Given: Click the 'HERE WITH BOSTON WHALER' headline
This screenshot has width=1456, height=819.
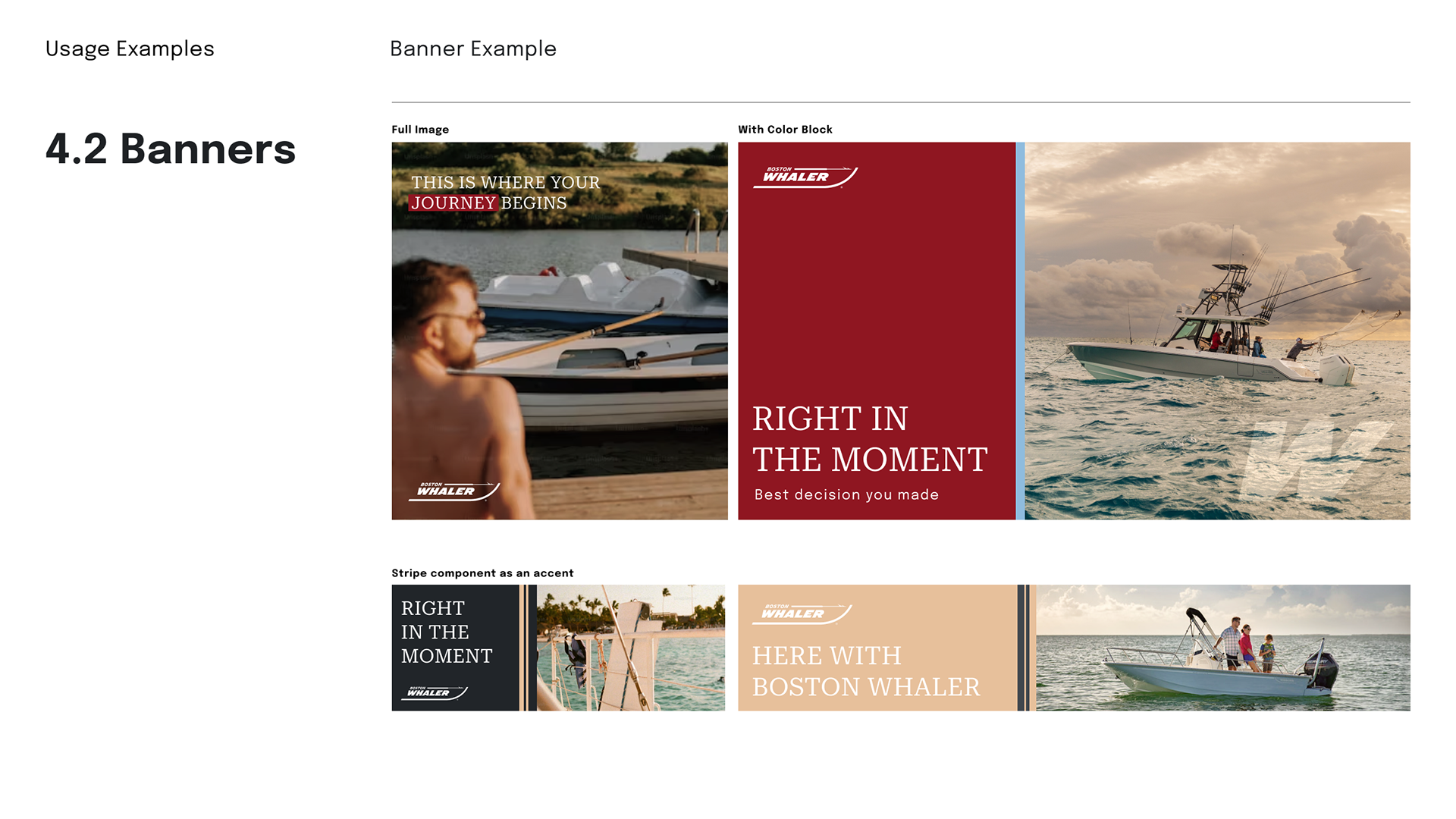Looking at the screenshot, I should click(x=866, y=671).
